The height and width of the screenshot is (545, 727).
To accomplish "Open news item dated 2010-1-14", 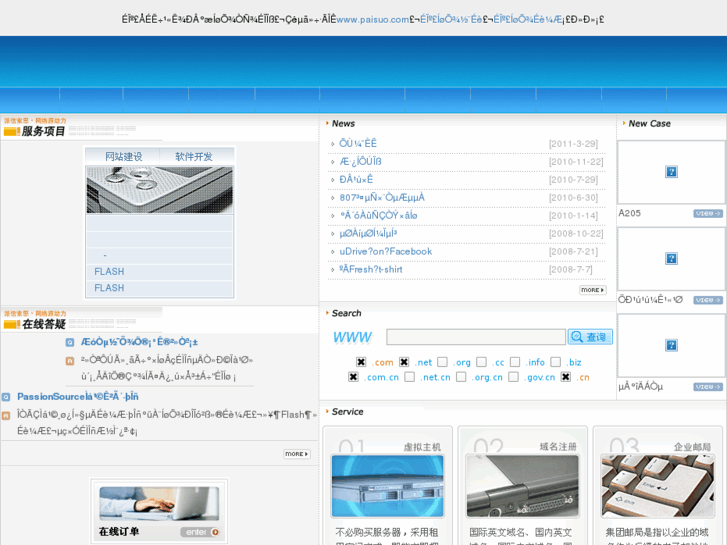I will (x=378, y=215).
